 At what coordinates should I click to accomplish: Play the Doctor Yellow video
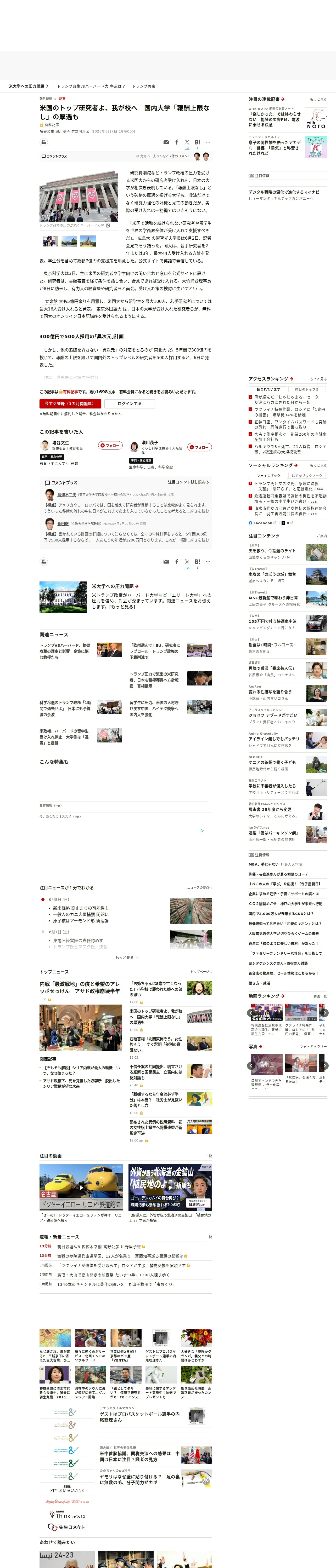(x=82, y=1187)
